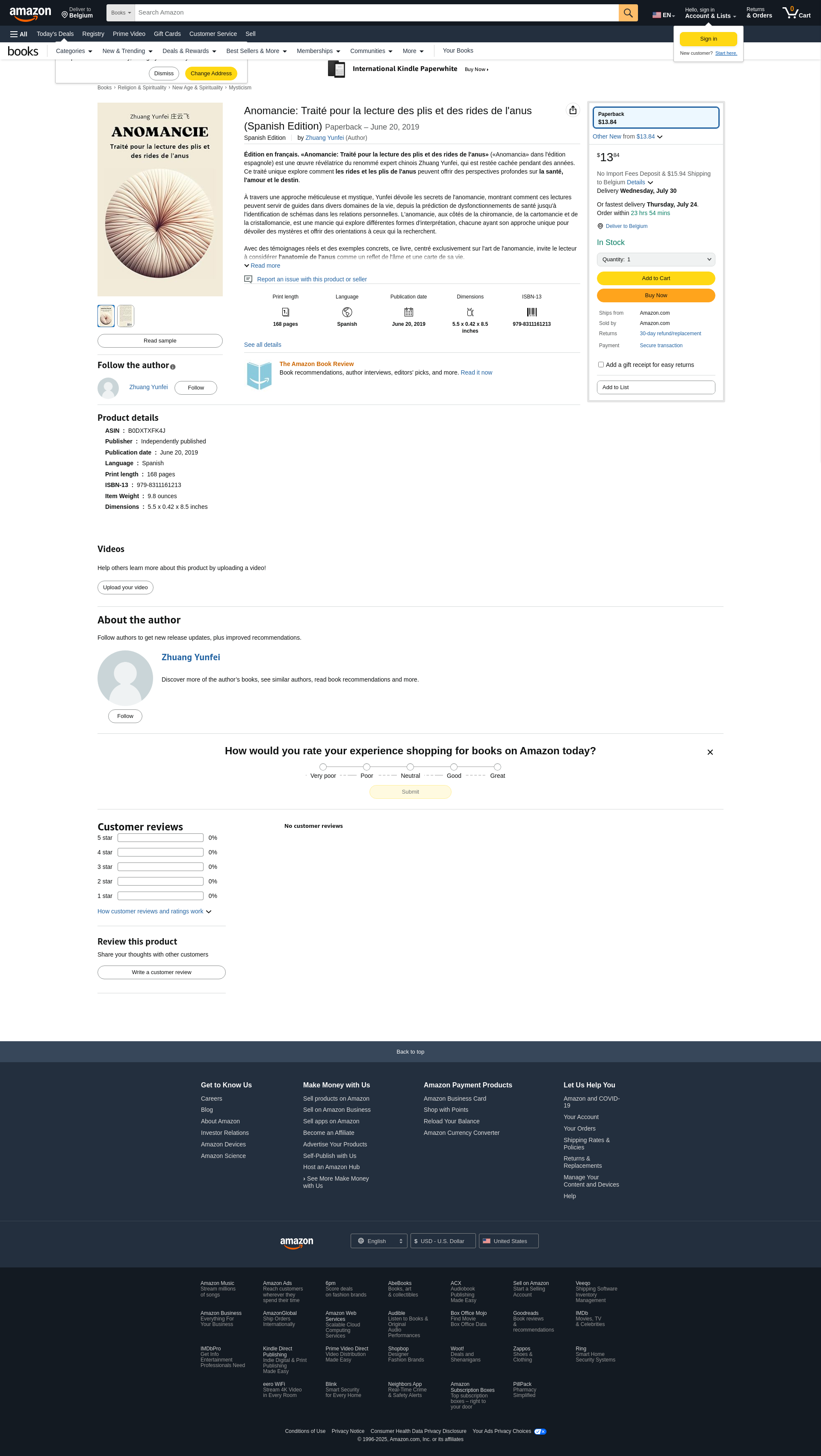This screenshot has width=821, height=1456.
Task: Click Upload your video button
Action: click(x=125, y=587)
